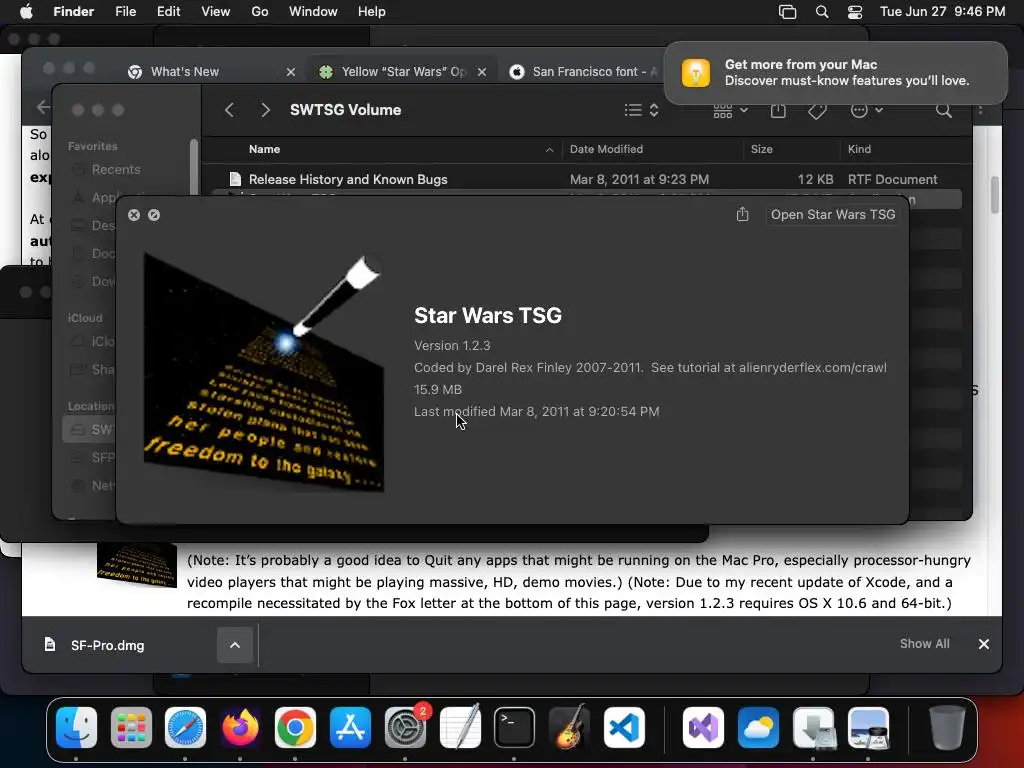1024x768 pixels.
Task: Open Control Center in menu bar
Action: click(855, 12)
